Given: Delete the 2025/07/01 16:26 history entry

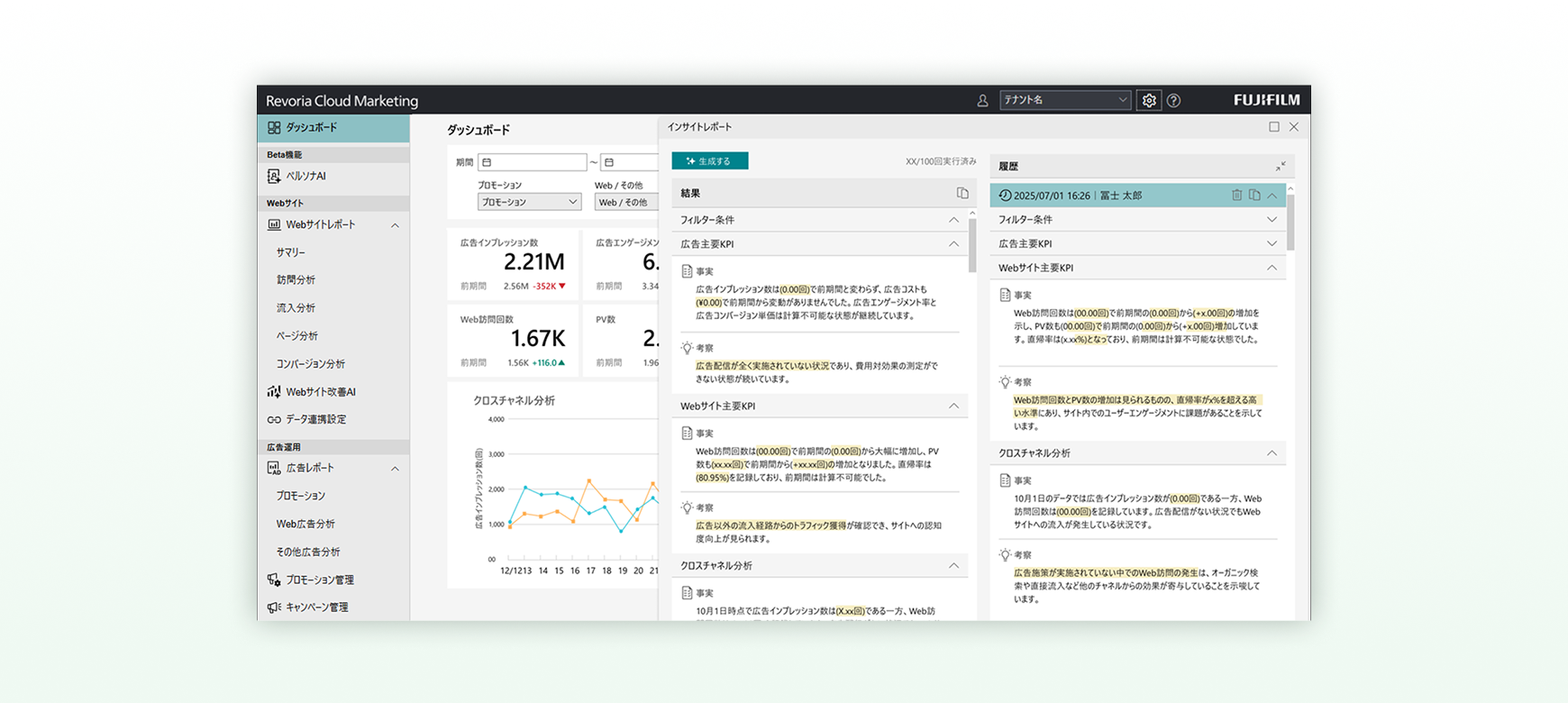Looking at the screenshot, I should (x=1236, y=196).
